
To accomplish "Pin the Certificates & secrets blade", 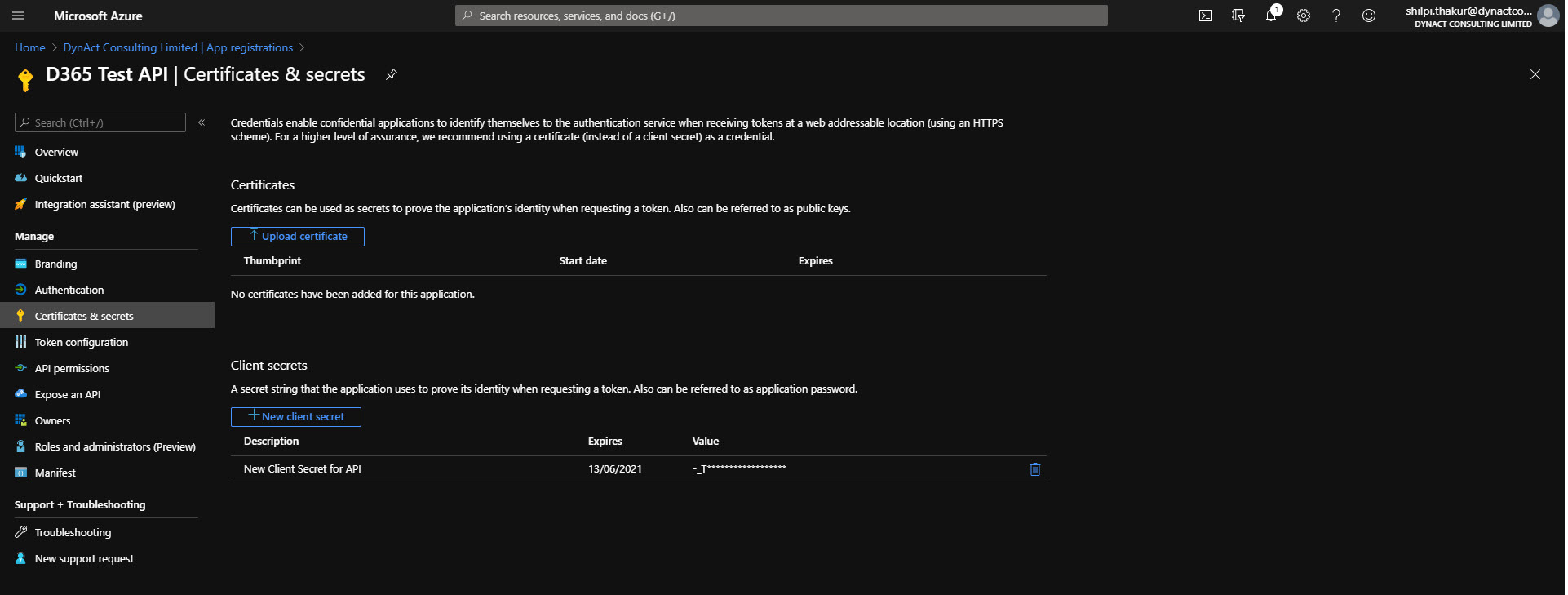I will tap(392, 74).
